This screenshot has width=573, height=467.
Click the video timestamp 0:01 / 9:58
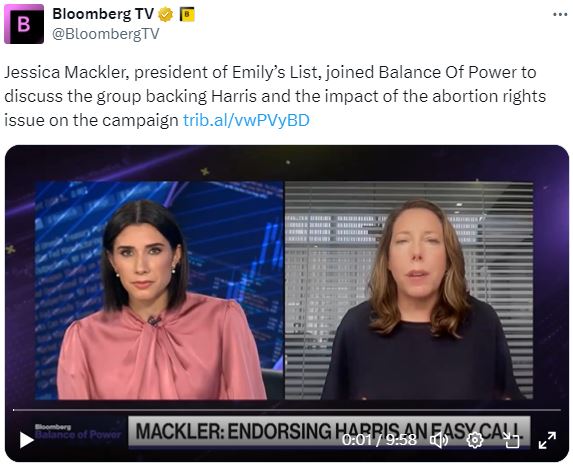point(379,440)
